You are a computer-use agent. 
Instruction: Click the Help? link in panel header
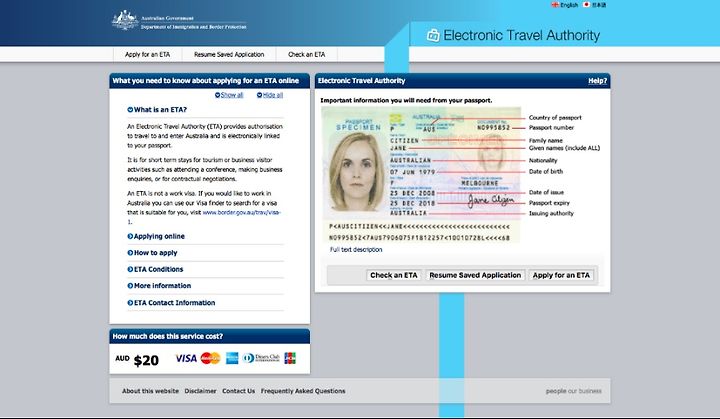597,81
